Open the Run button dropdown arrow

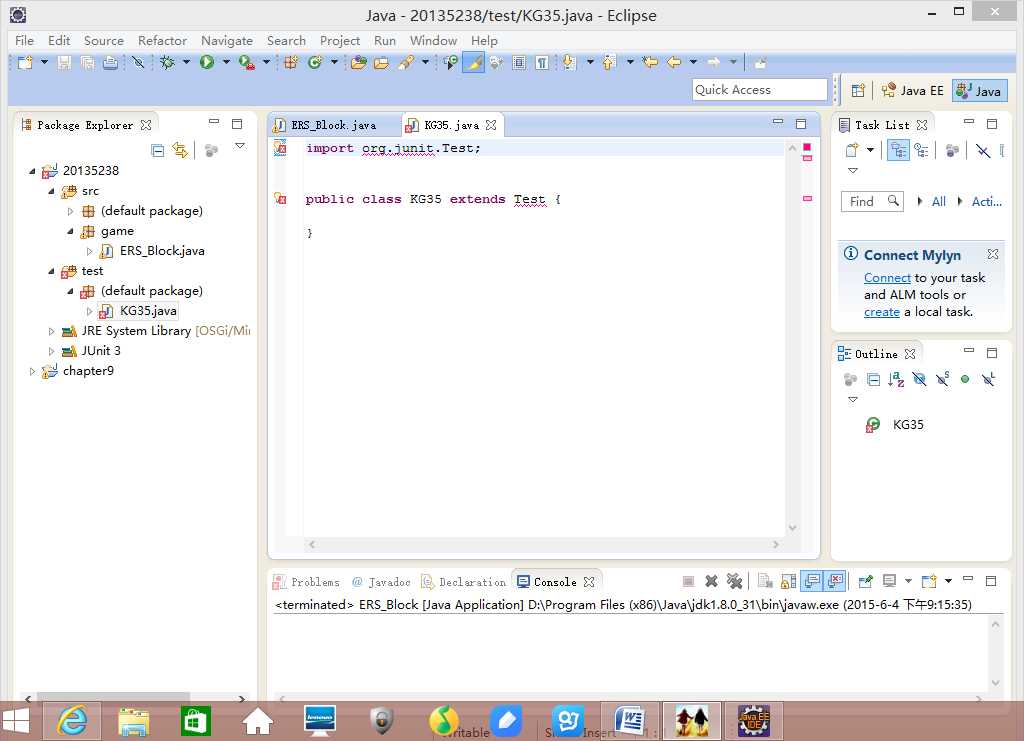(226, 63)
